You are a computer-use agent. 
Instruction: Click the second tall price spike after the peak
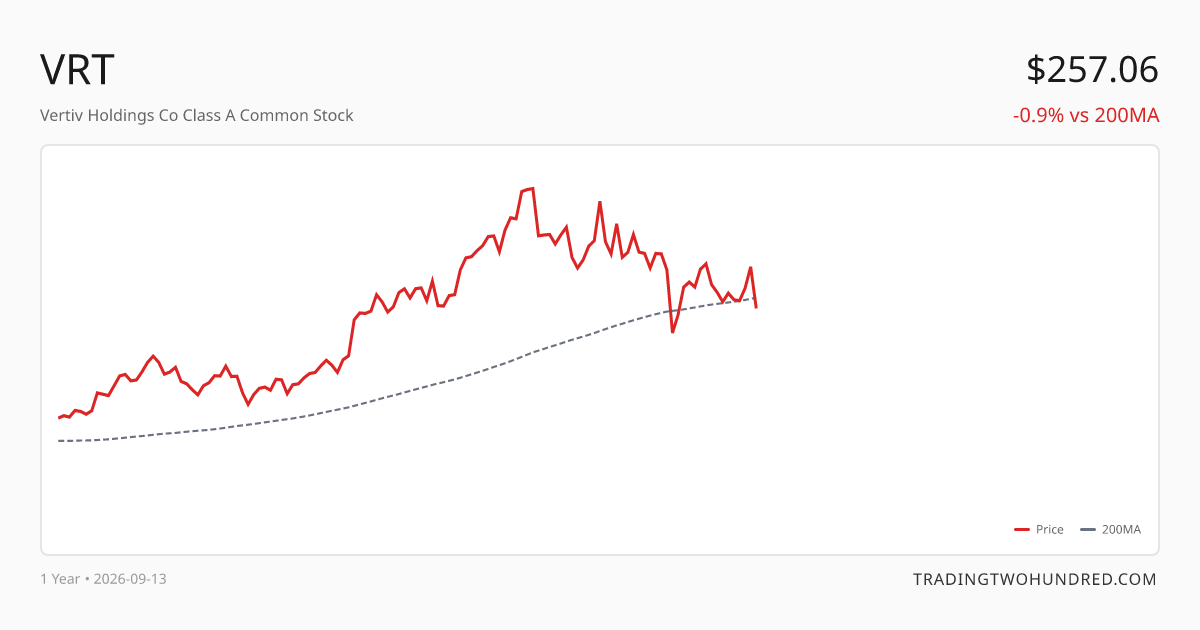pyautogui.click(x=617, y=224)
